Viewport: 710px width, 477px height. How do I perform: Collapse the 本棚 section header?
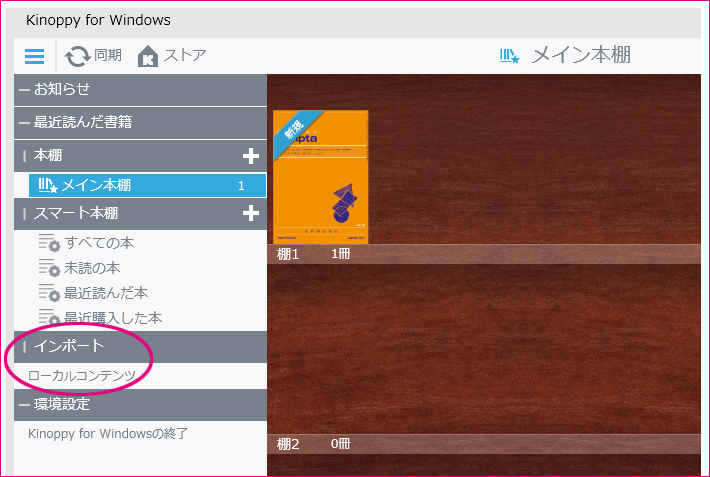click(140, 156)
